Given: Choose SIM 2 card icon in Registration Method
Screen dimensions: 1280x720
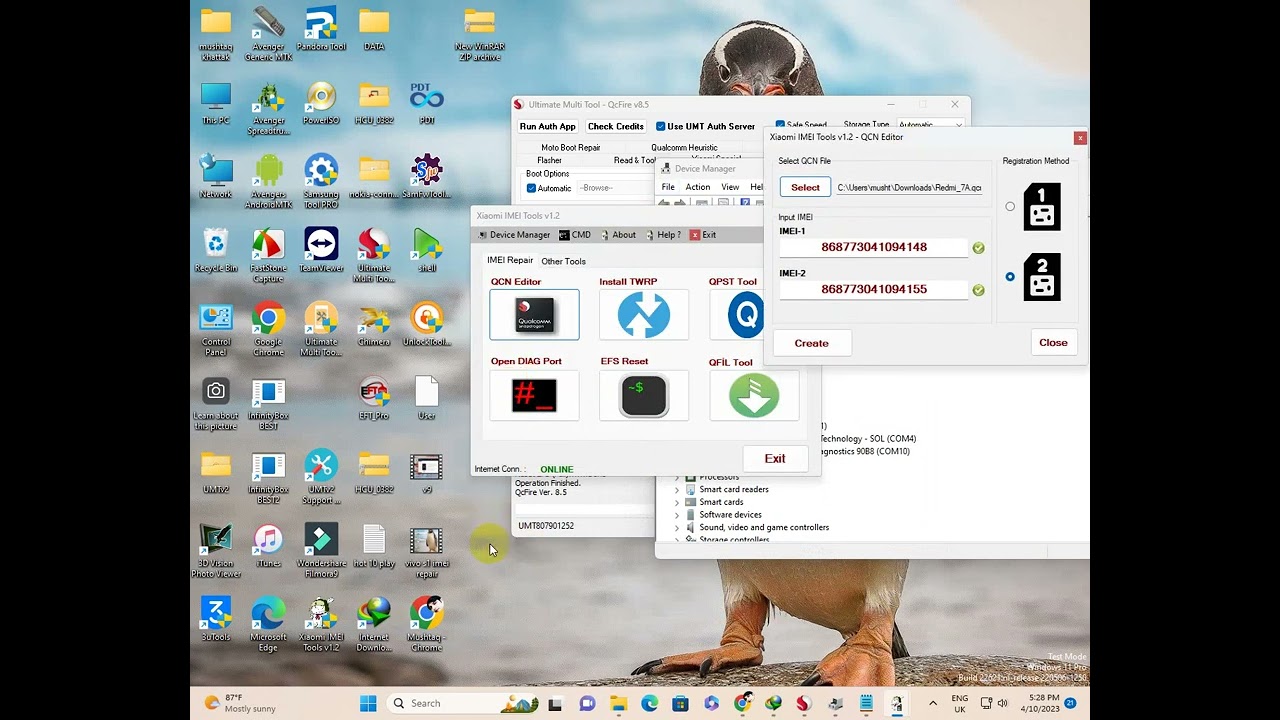Looking at the screenshot, I should pyautogui.click(x=1042, y=277).
